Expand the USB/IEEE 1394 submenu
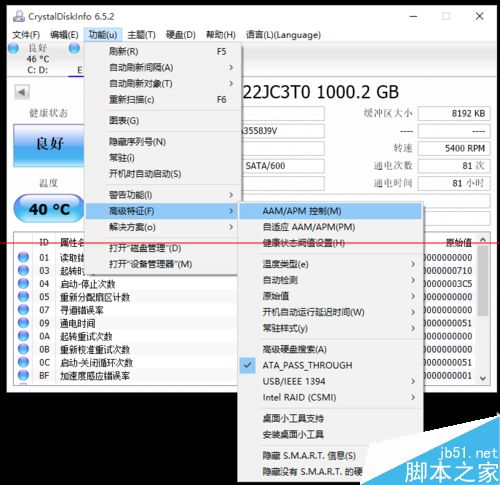The width and height of the screenshot is (500, 485). pos(330,381)
